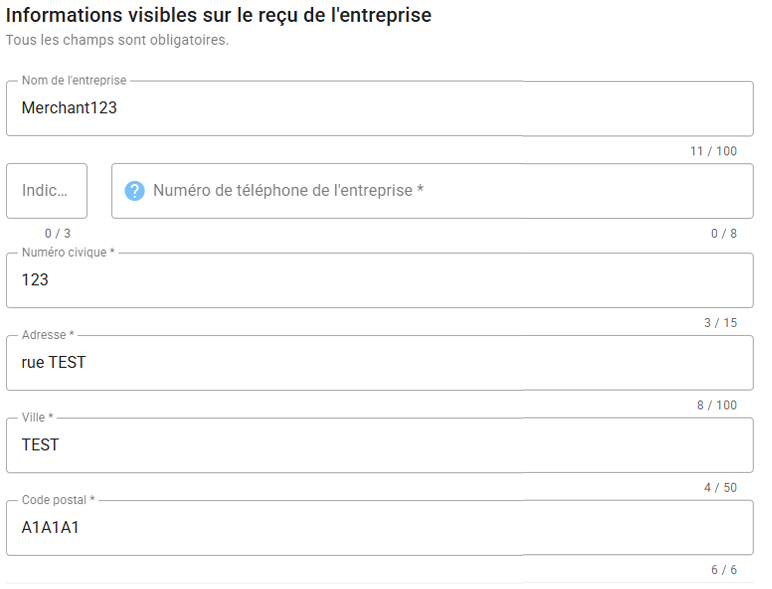Click the 0 / 8 character counter
This screenshot has width=772, height=589.
click(x=724, y=233)
